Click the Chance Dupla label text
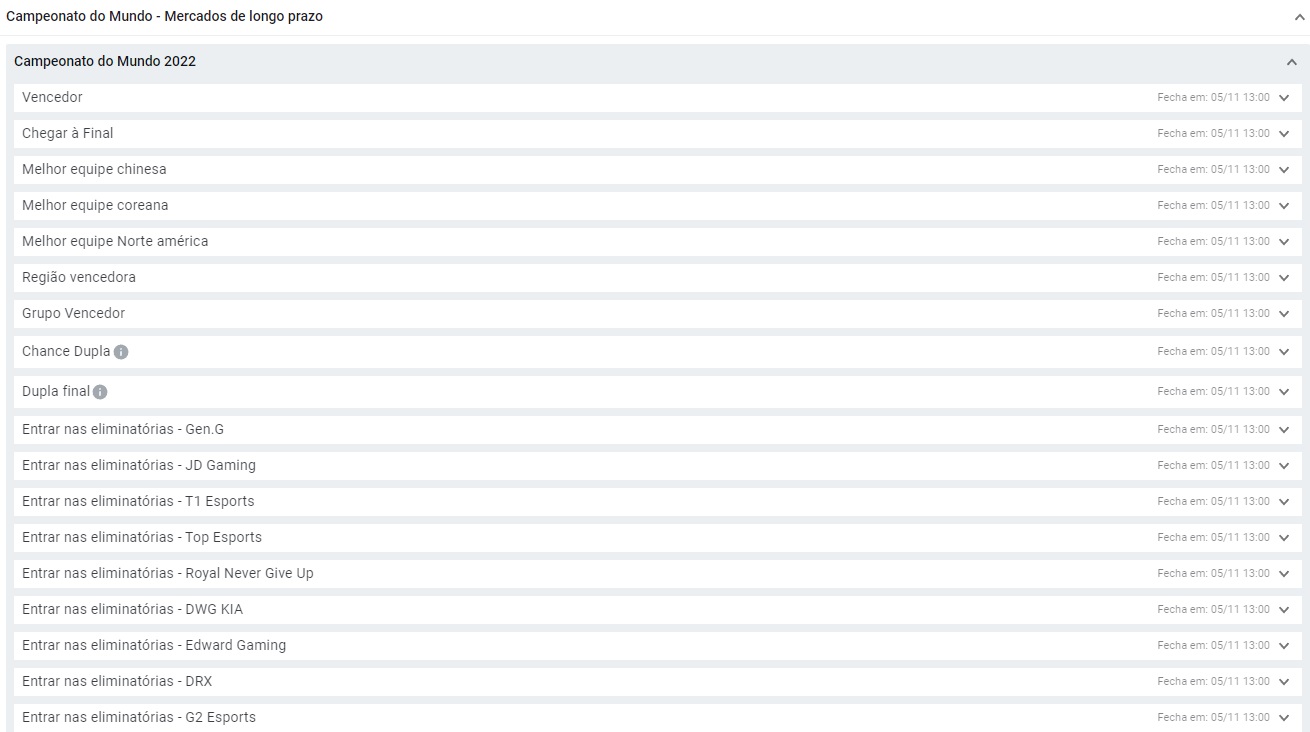The height and width of the screenshot is (732, 1310). [66, 352]
